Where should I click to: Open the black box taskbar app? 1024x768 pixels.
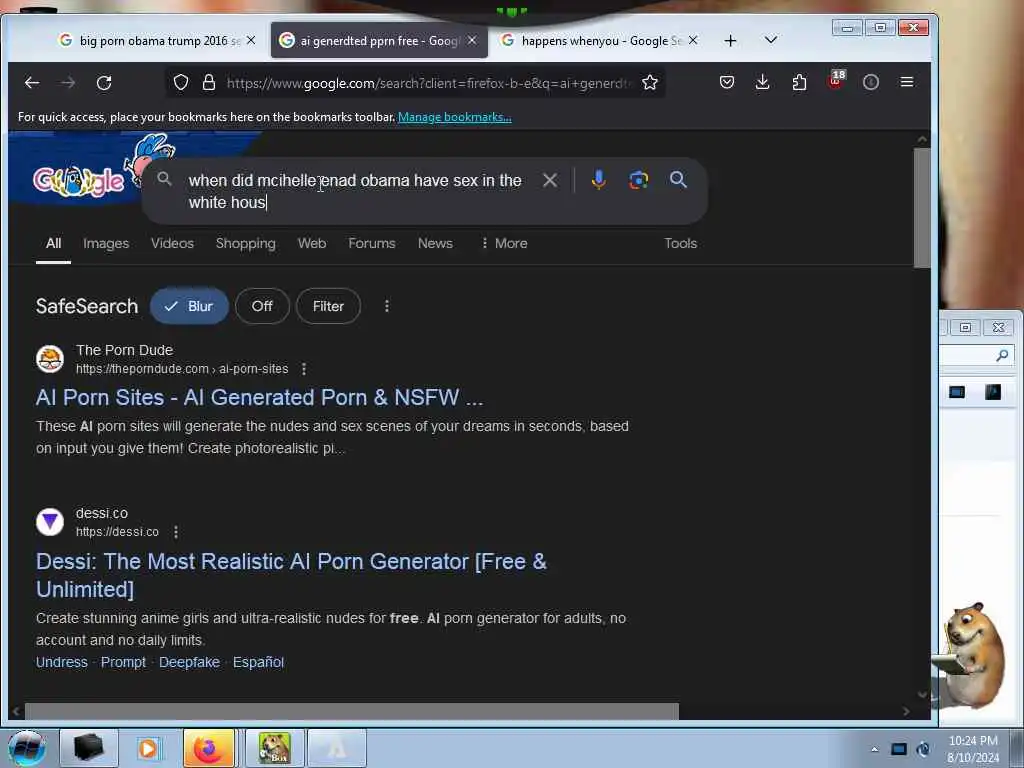tap(89, 748)
